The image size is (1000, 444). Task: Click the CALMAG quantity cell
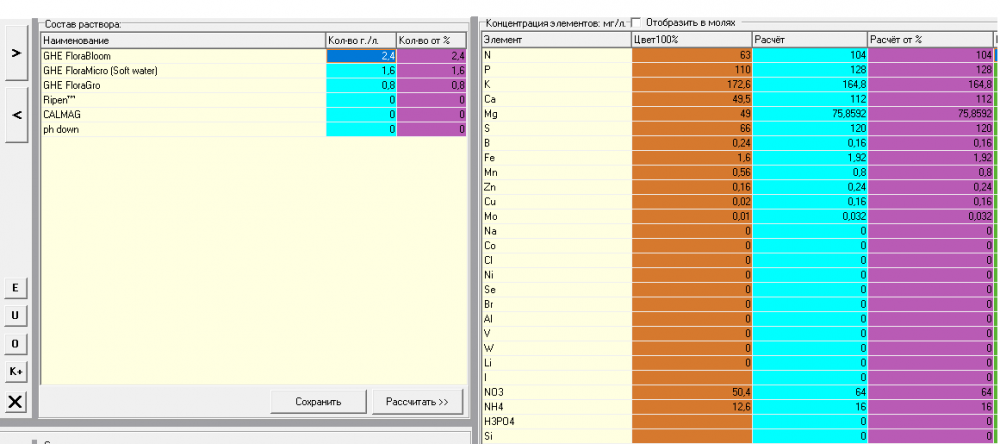point(361,115)
